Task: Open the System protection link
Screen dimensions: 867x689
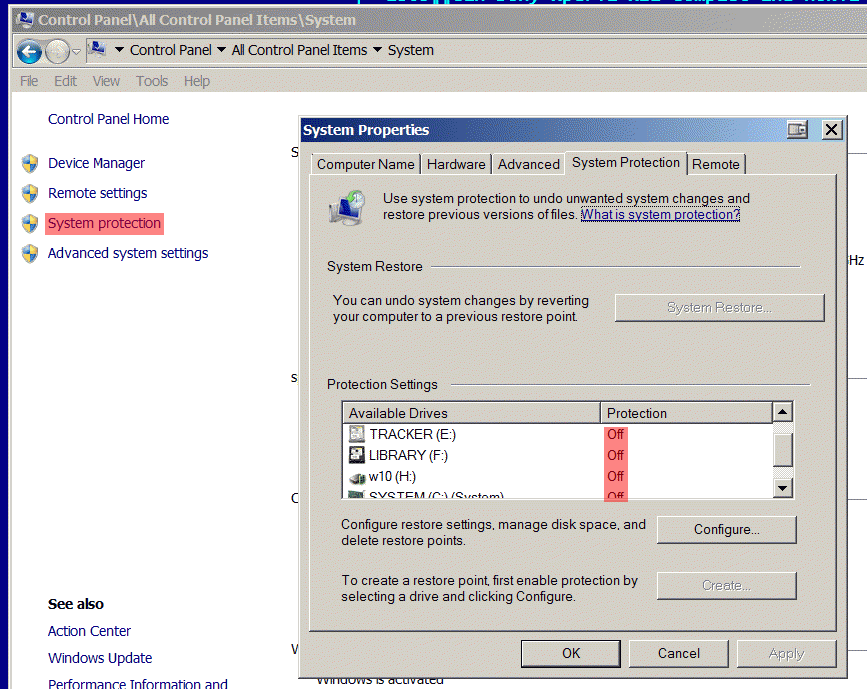Action: 104,223
